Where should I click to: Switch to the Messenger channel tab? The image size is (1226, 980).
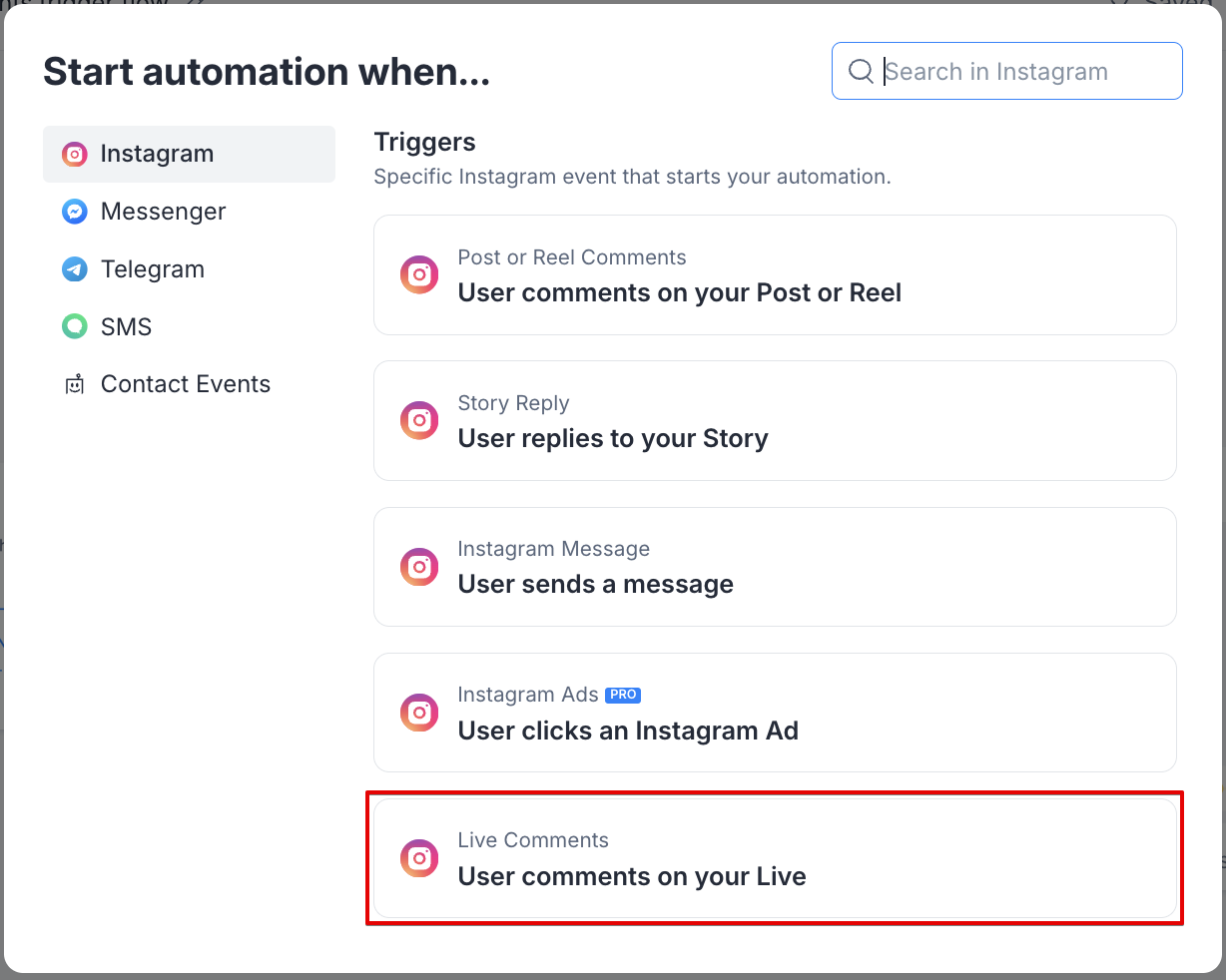click(x=164, y=212)
